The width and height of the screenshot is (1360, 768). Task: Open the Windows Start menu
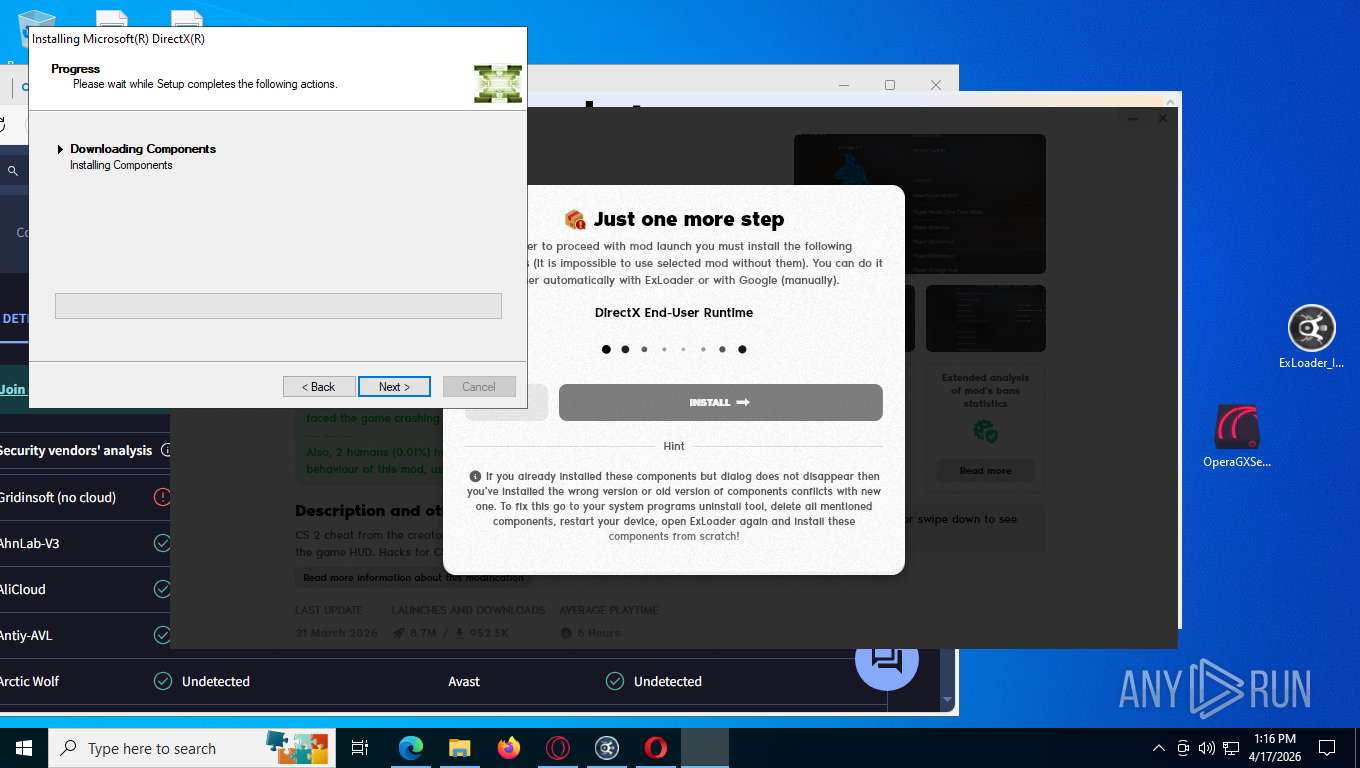pos(24,748)
